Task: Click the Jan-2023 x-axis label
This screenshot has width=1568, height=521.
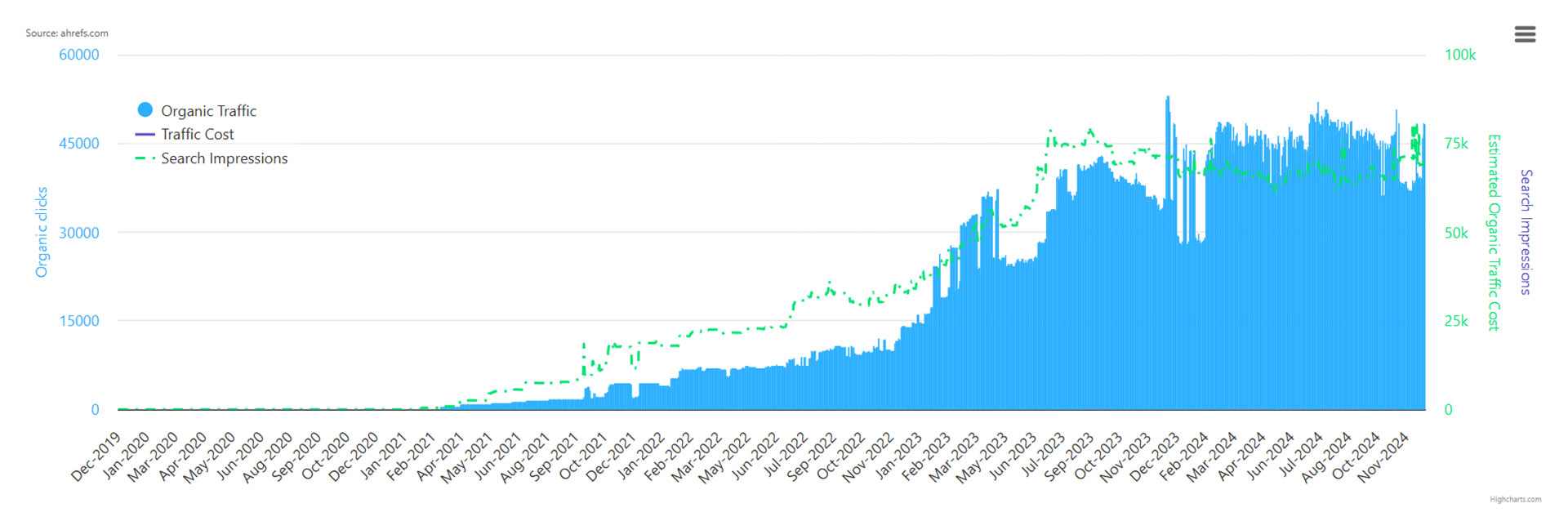Action: [899, 456]
